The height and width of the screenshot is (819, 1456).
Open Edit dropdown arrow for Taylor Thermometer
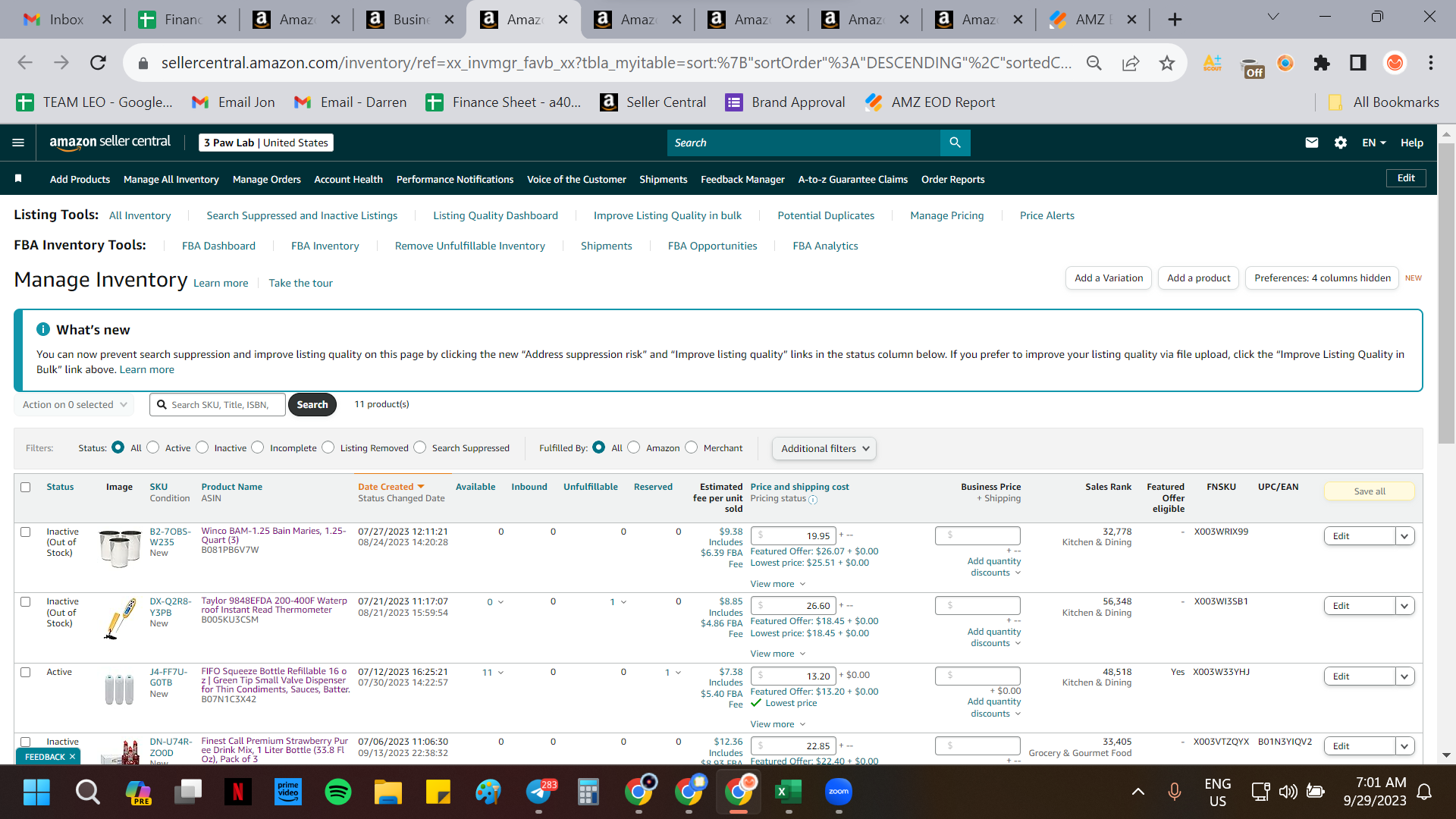point(1405,606)
